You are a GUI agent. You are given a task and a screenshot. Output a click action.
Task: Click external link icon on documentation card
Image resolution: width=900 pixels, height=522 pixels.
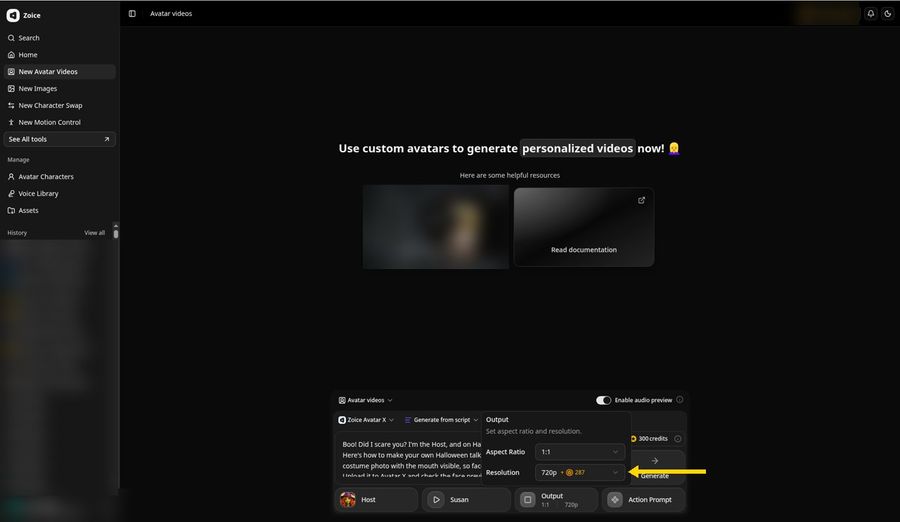(x=641, y=200)
